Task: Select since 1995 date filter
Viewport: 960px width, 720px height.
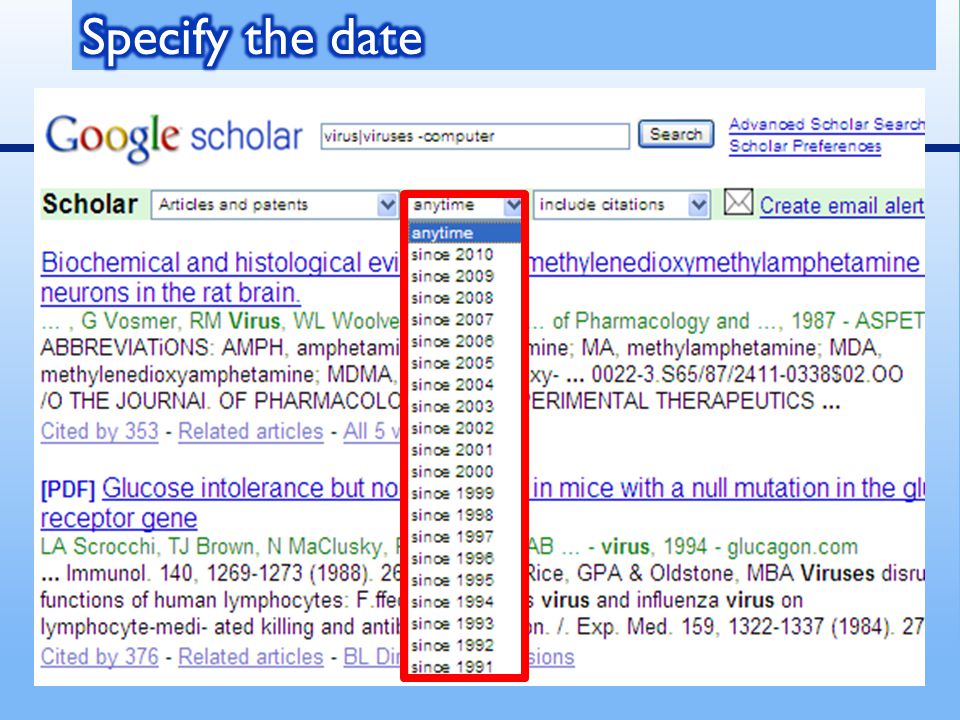Action: pos(465,580)
